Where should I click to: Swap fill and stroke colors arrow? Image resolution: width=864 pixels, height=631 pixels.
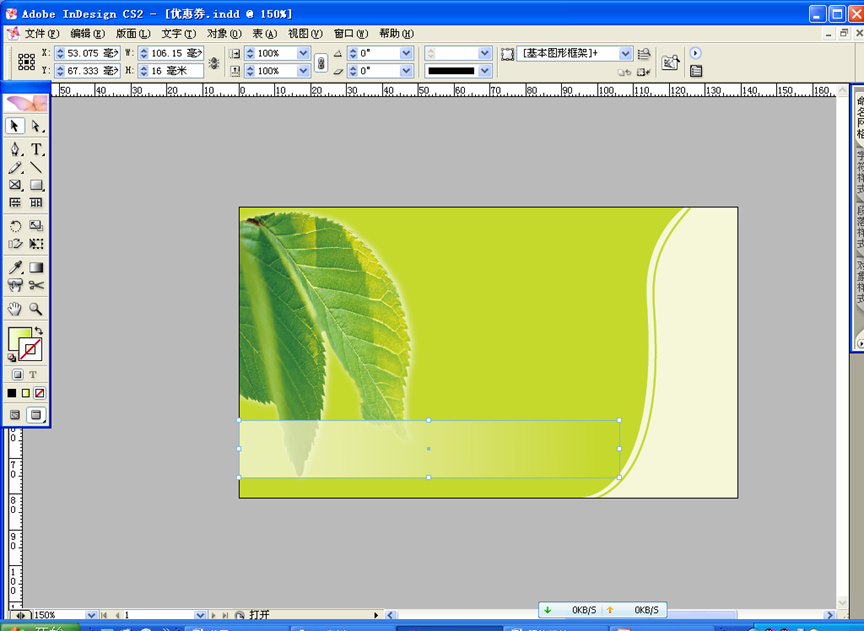39,330
